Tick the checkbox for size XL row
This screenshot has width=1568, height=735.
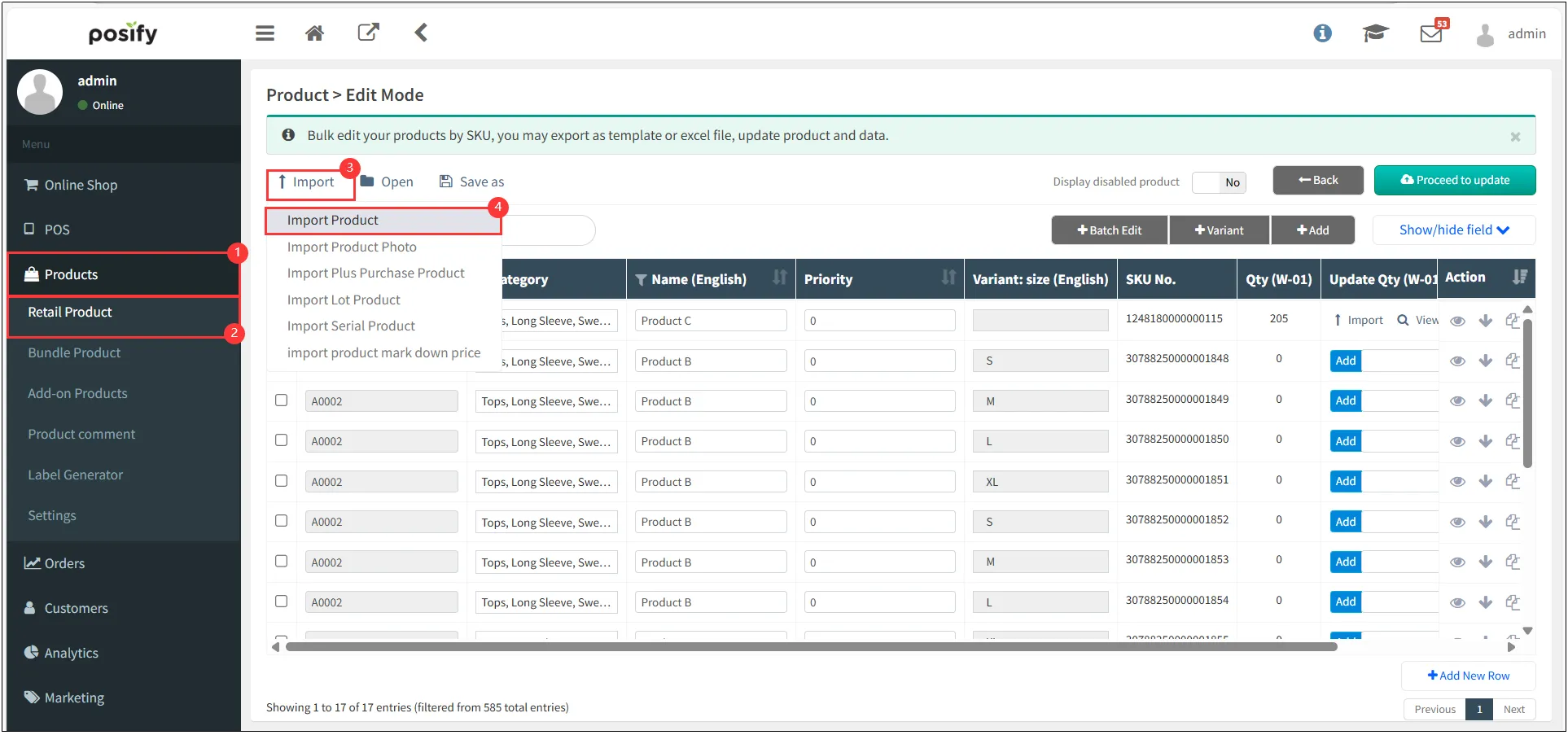(x=282, y=481)
